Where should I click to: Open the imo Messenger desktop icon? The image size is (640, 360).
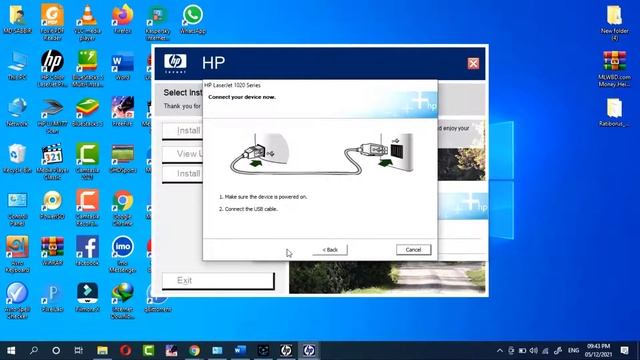point(122,254)
